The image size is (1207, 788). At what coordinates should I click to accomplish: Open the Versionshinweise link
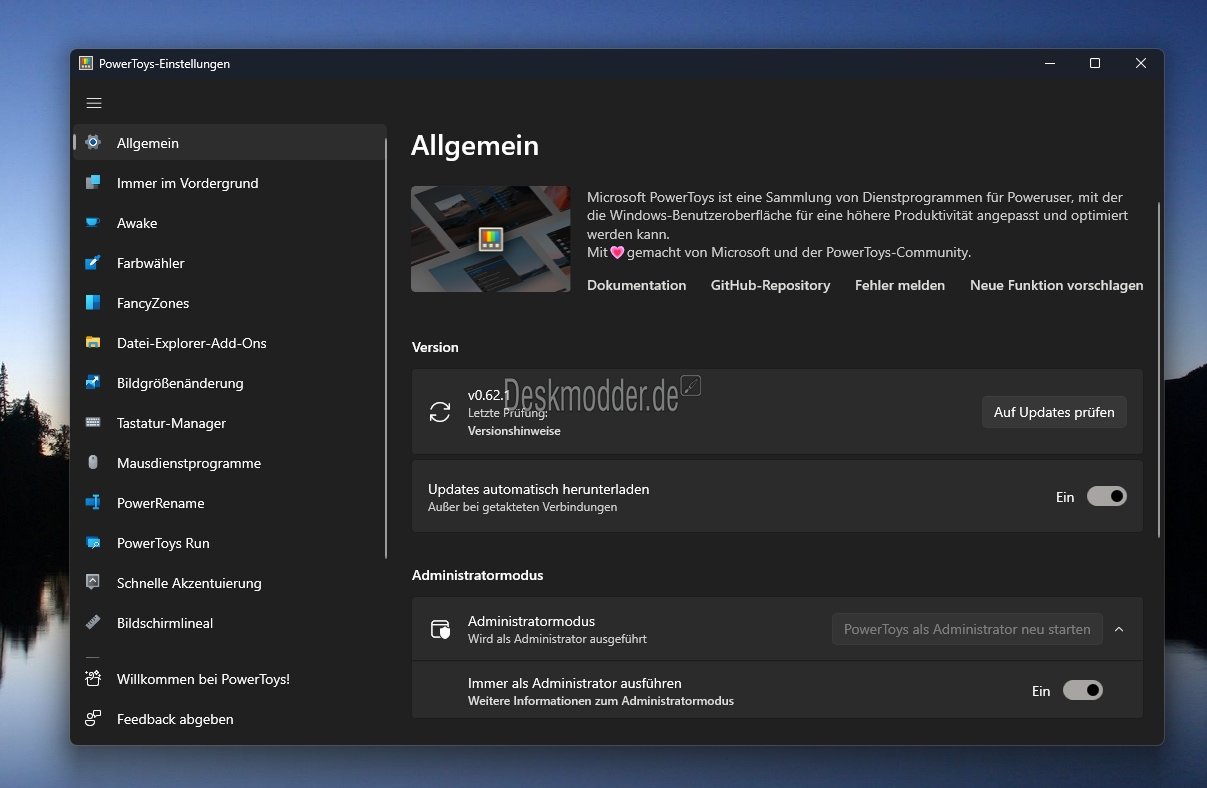[514, 431]
